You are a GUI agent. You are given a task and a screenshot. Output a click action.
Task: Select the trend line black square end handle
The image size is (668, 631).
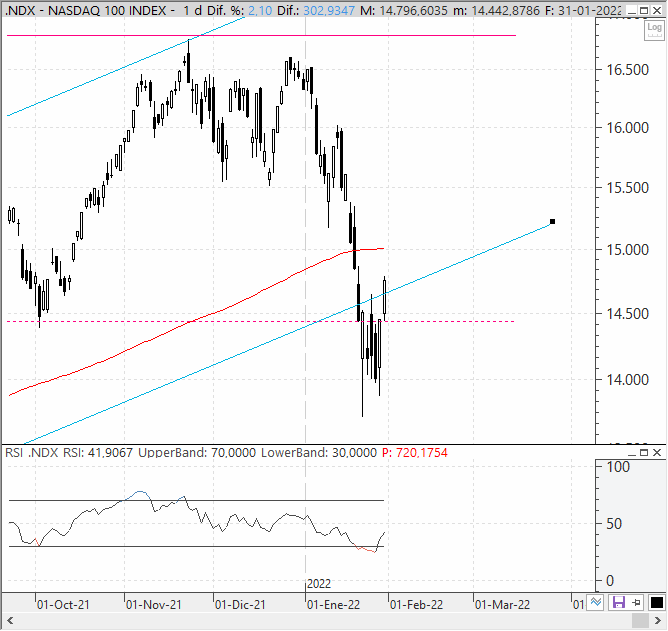point(553,222)
